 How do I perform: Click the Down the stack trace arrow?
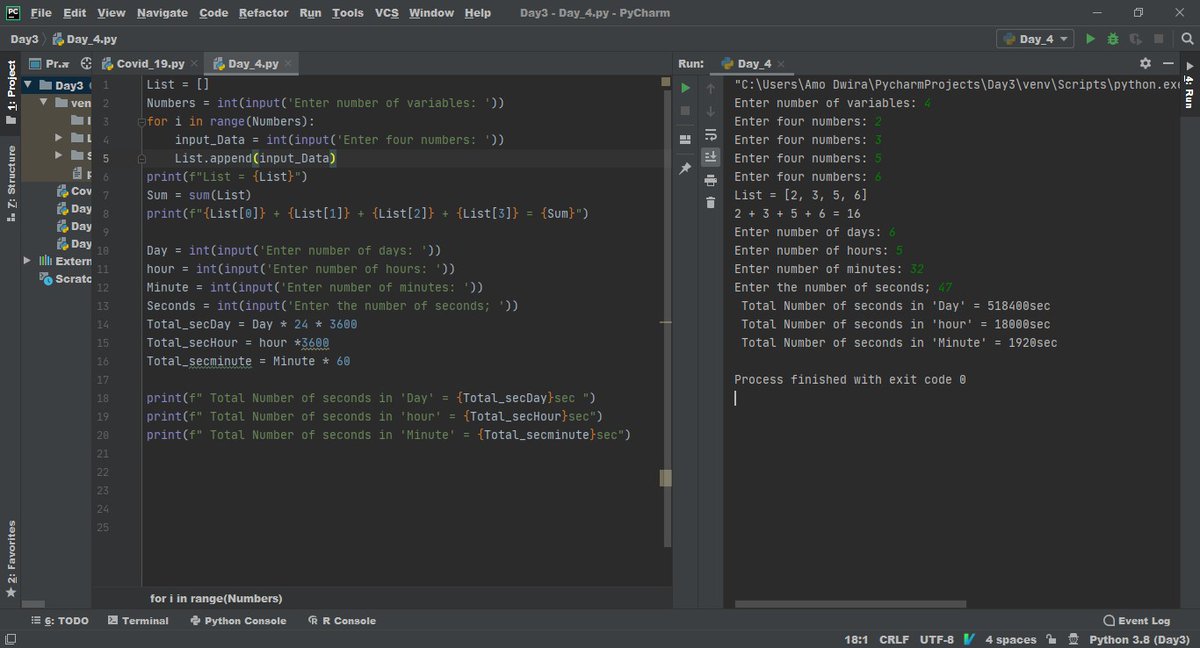pyautogui.click(x=710, y=111)
